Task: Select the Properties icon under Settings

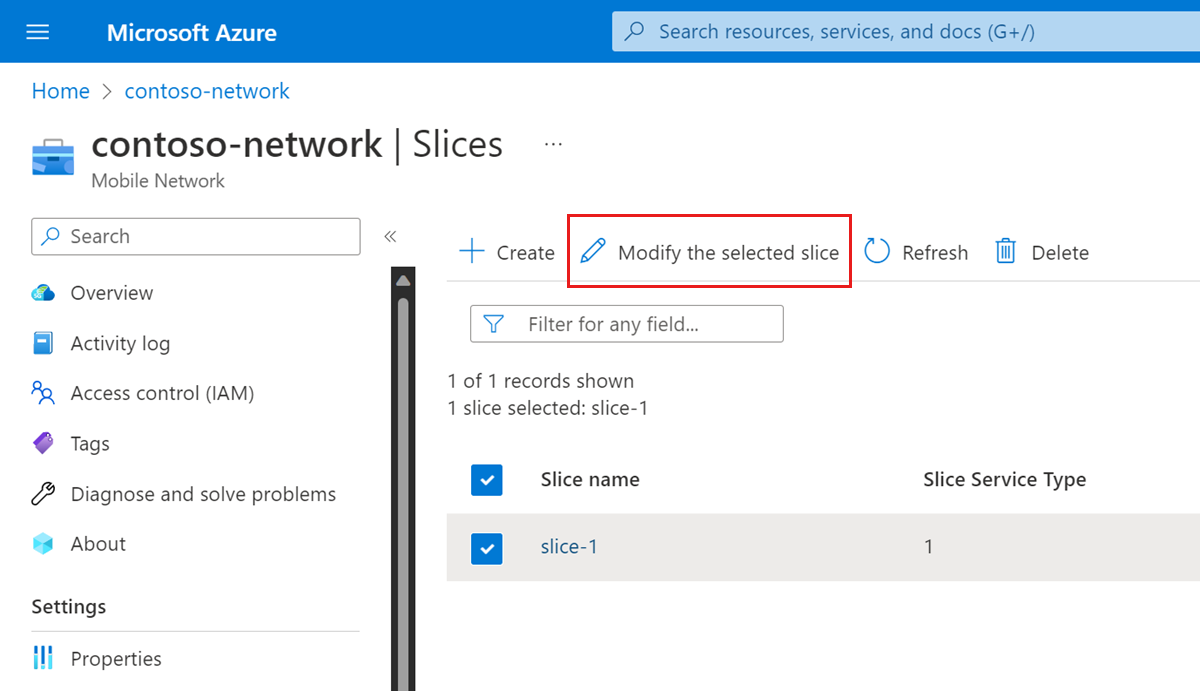Action: pyautogui.click(x=44, y=658)
